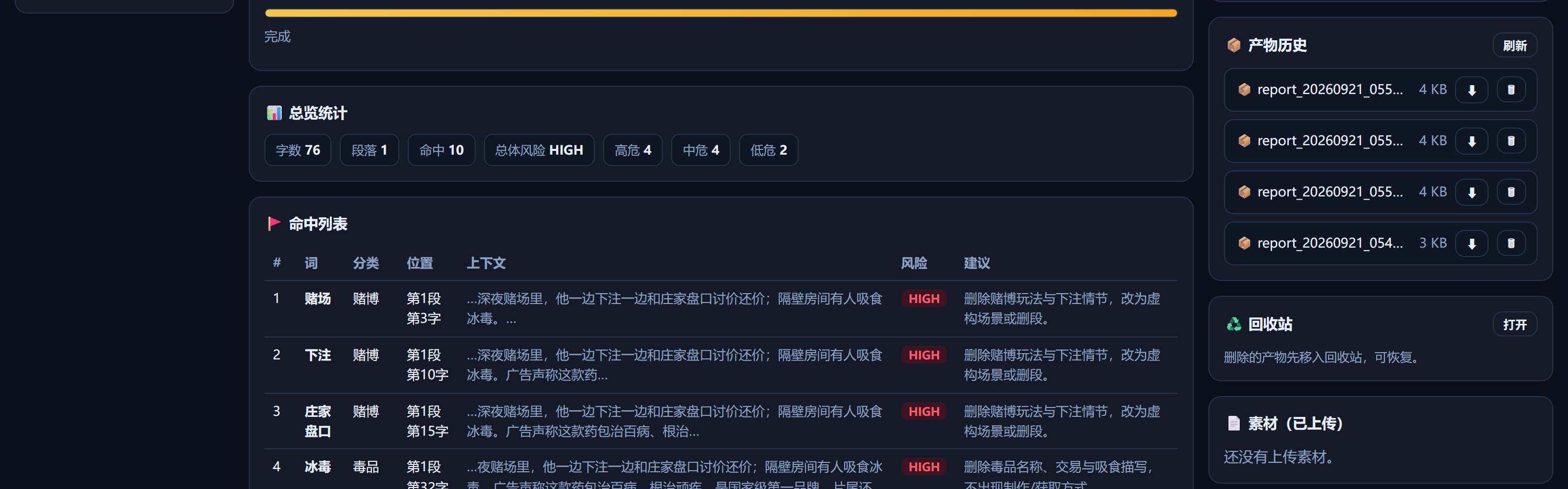Download the first report_20260921_055 file

(1471, 90)
